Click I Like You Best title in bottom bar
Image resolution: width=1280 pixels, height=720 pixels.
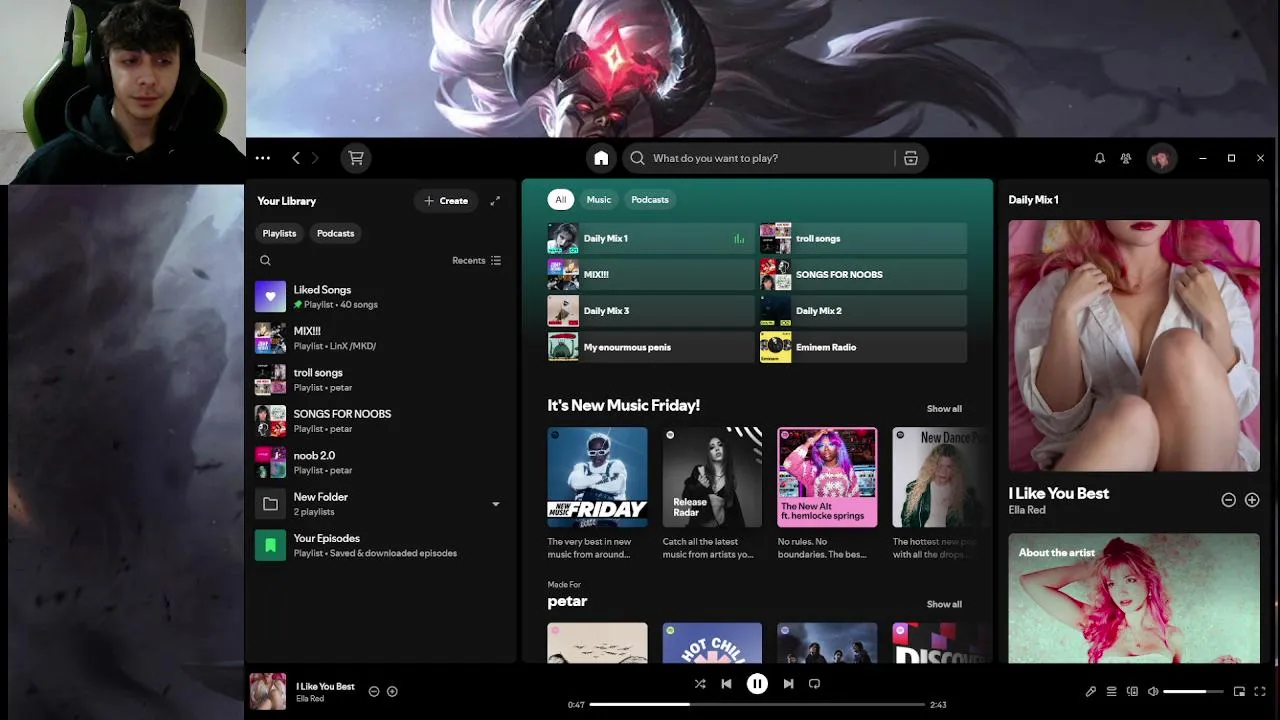click(325, 686)
